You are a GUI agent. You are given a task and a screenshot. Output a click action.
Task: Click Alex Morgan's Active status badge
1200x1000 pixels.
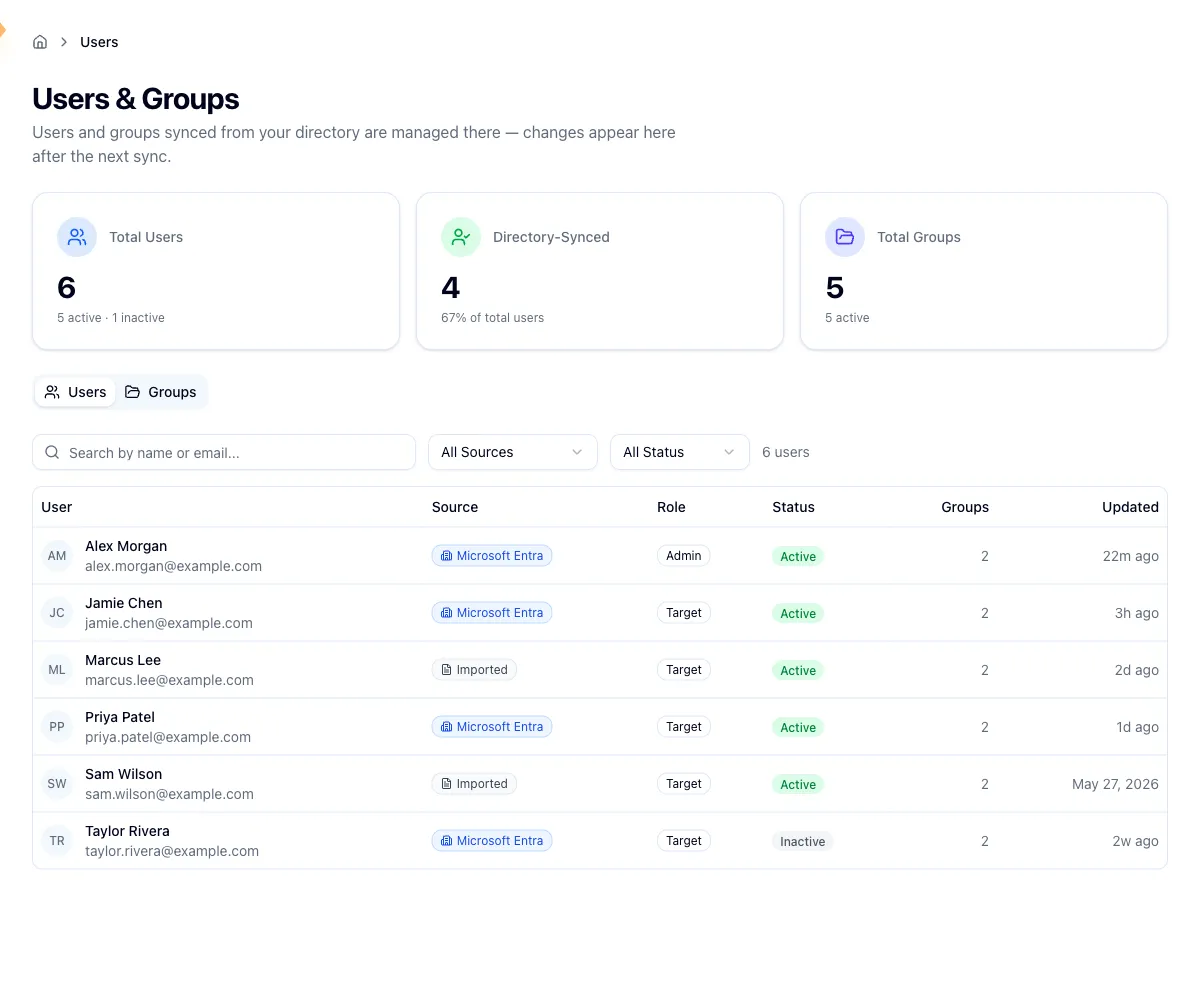tap(798, 557)
